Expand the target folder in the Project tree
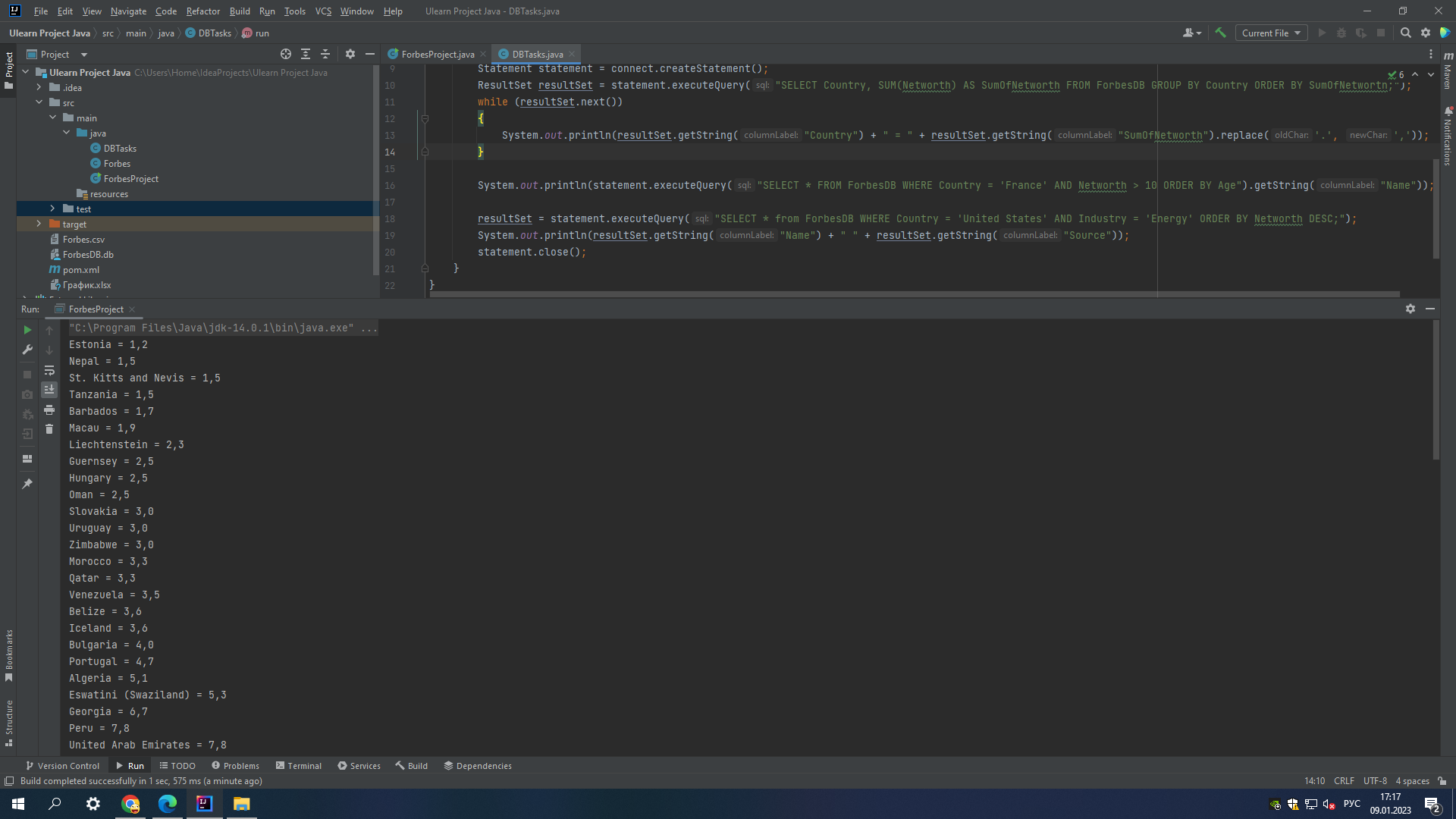The image size is (1456, 819). coord(39,224)
